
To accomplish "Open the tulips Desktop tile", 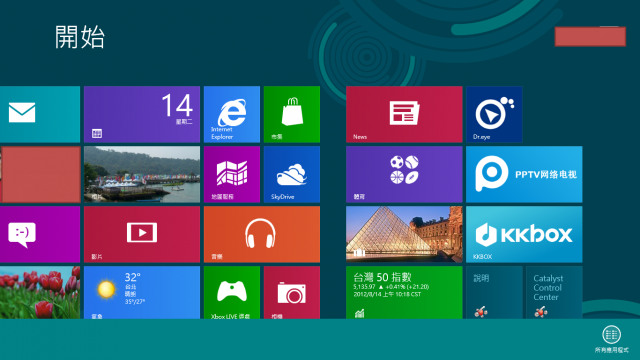I will (40, 292).
